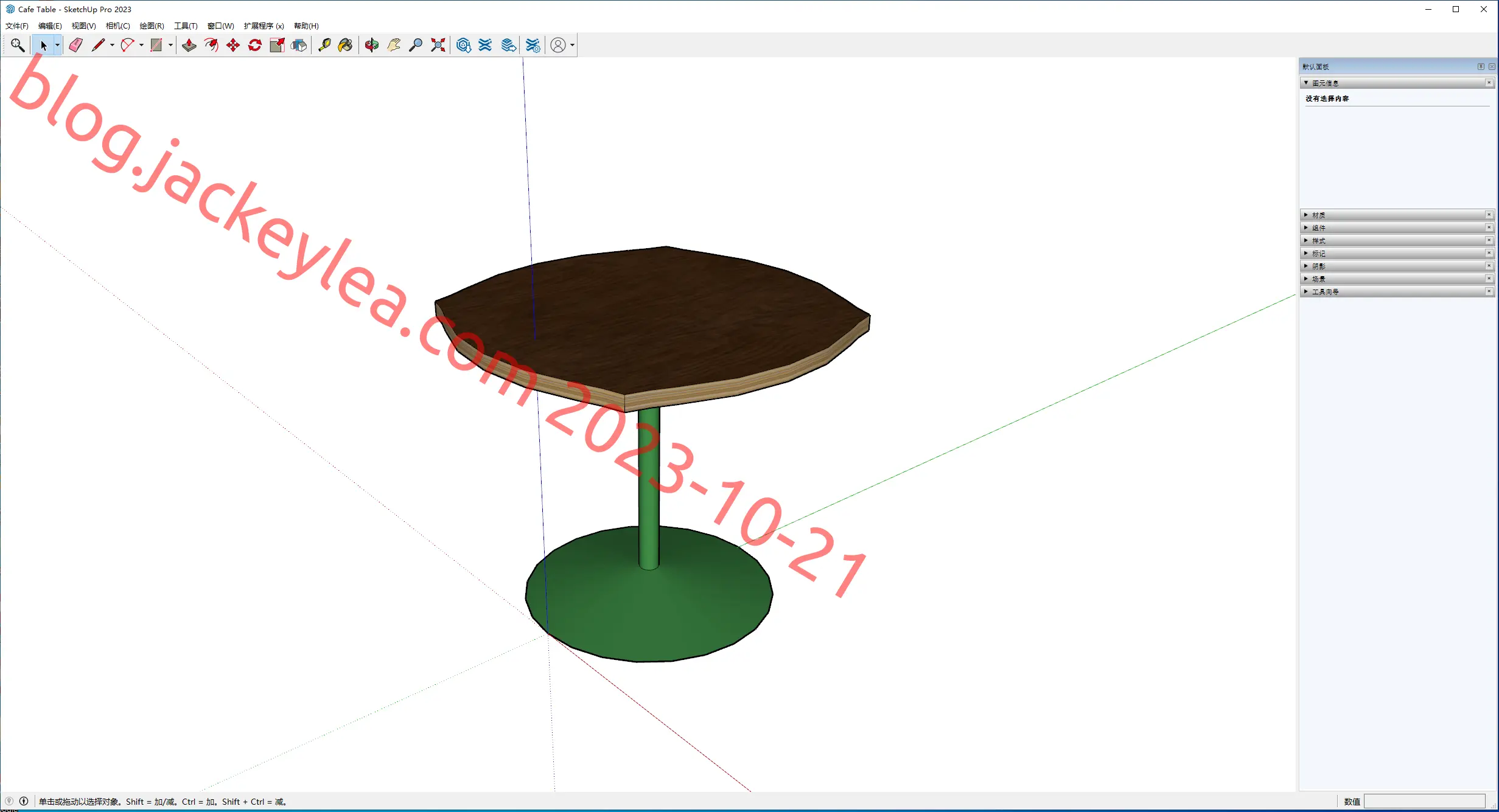Choose the red pencil Line tool
Image resolution: width=1499 pixels, height=812 pixels.
(x=98, y=45)
